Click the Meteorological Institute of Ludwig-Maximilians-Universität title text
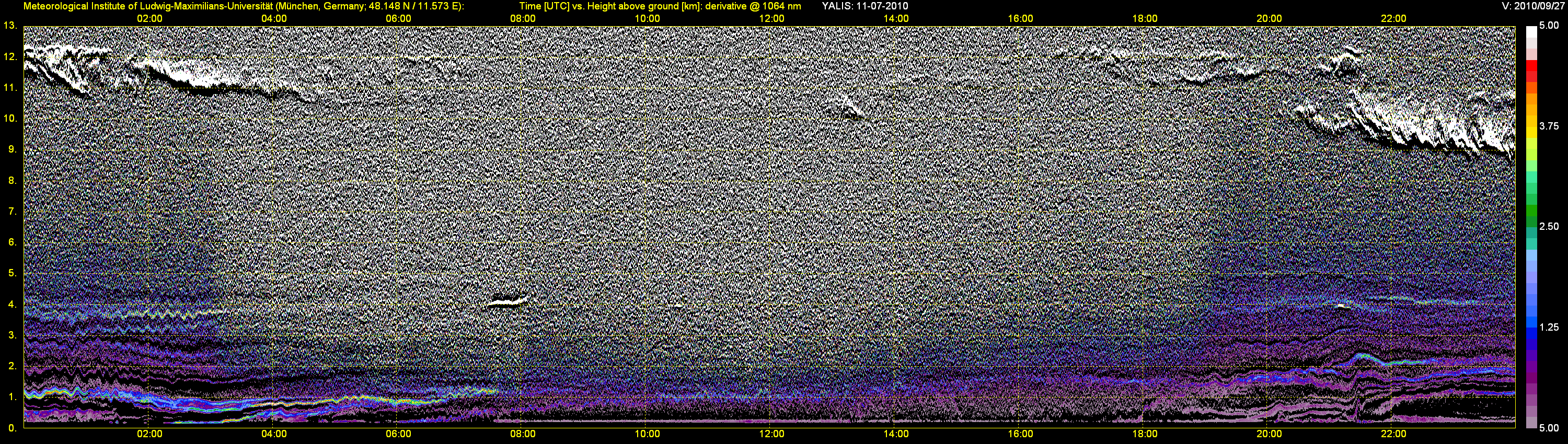1568x444 pixels. pos(243,6)
